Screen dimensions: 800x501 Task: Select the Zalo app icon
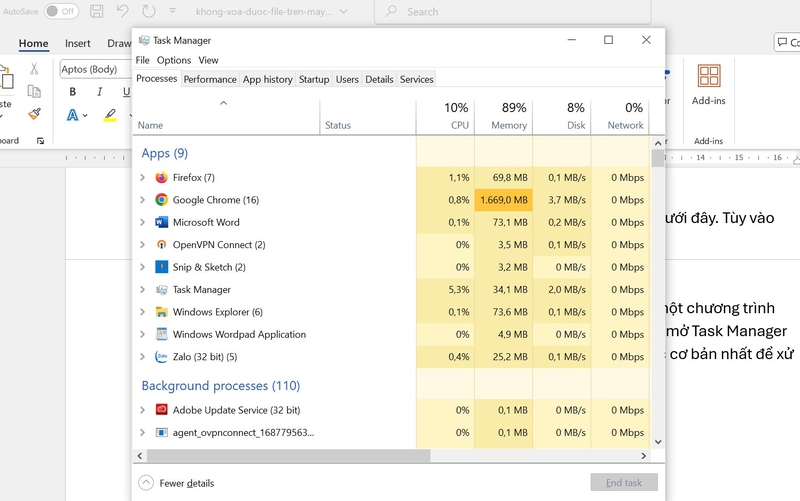tap(161, 357)
